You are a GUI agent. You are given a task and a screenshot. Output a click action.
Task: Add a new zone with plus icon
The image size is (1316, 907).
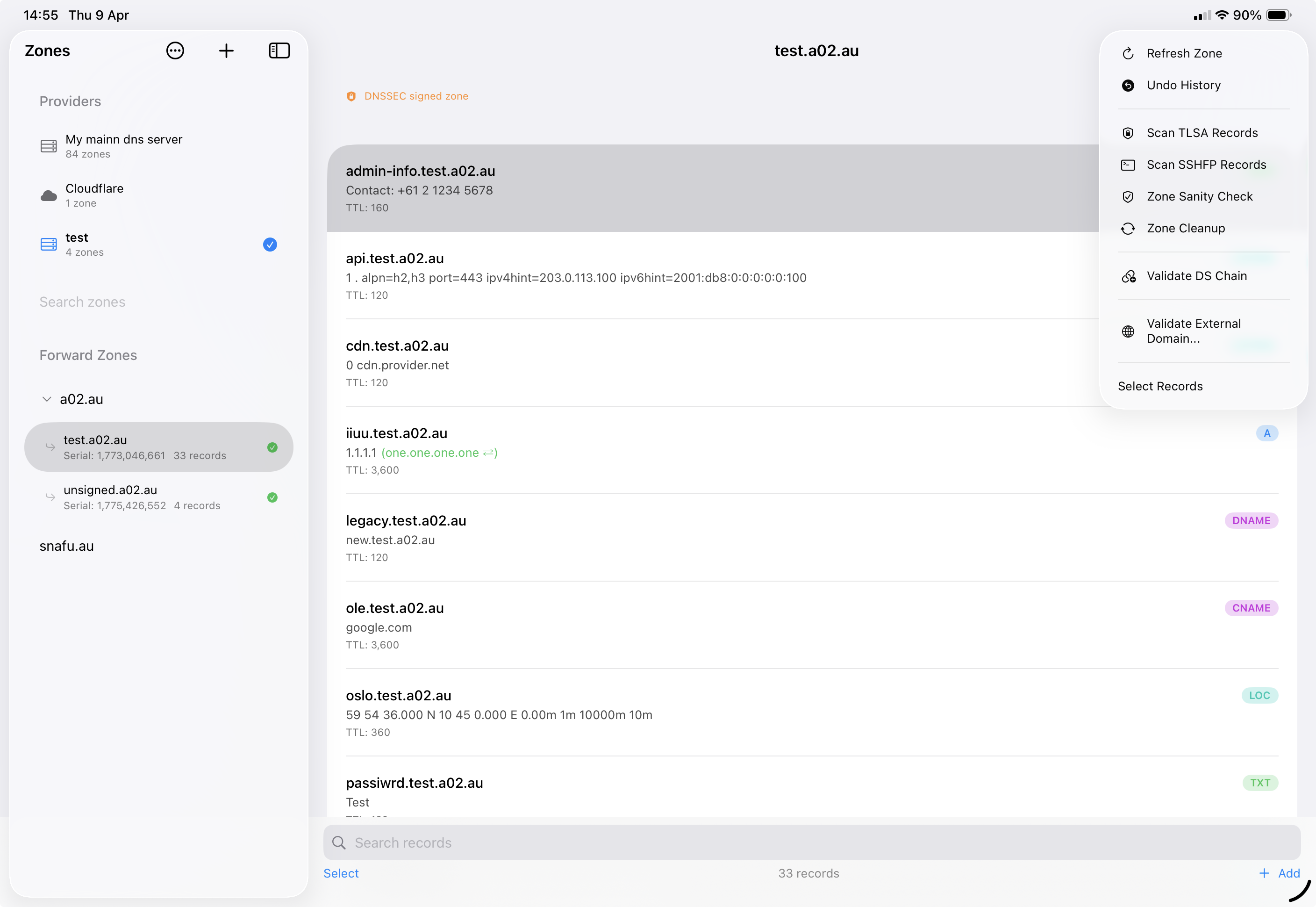coord(226,50)
